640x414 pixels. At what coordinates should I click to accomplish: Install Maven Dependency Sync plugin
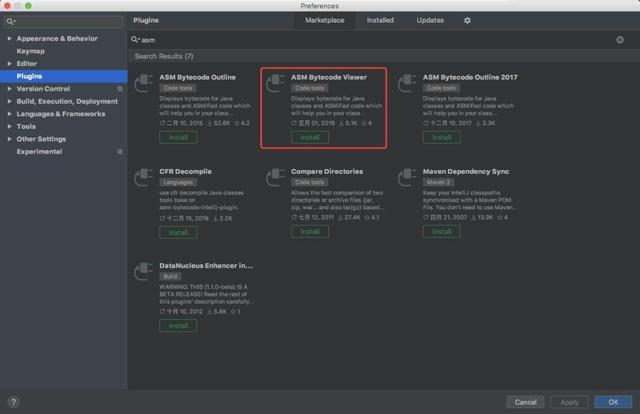tap(442, 231)
